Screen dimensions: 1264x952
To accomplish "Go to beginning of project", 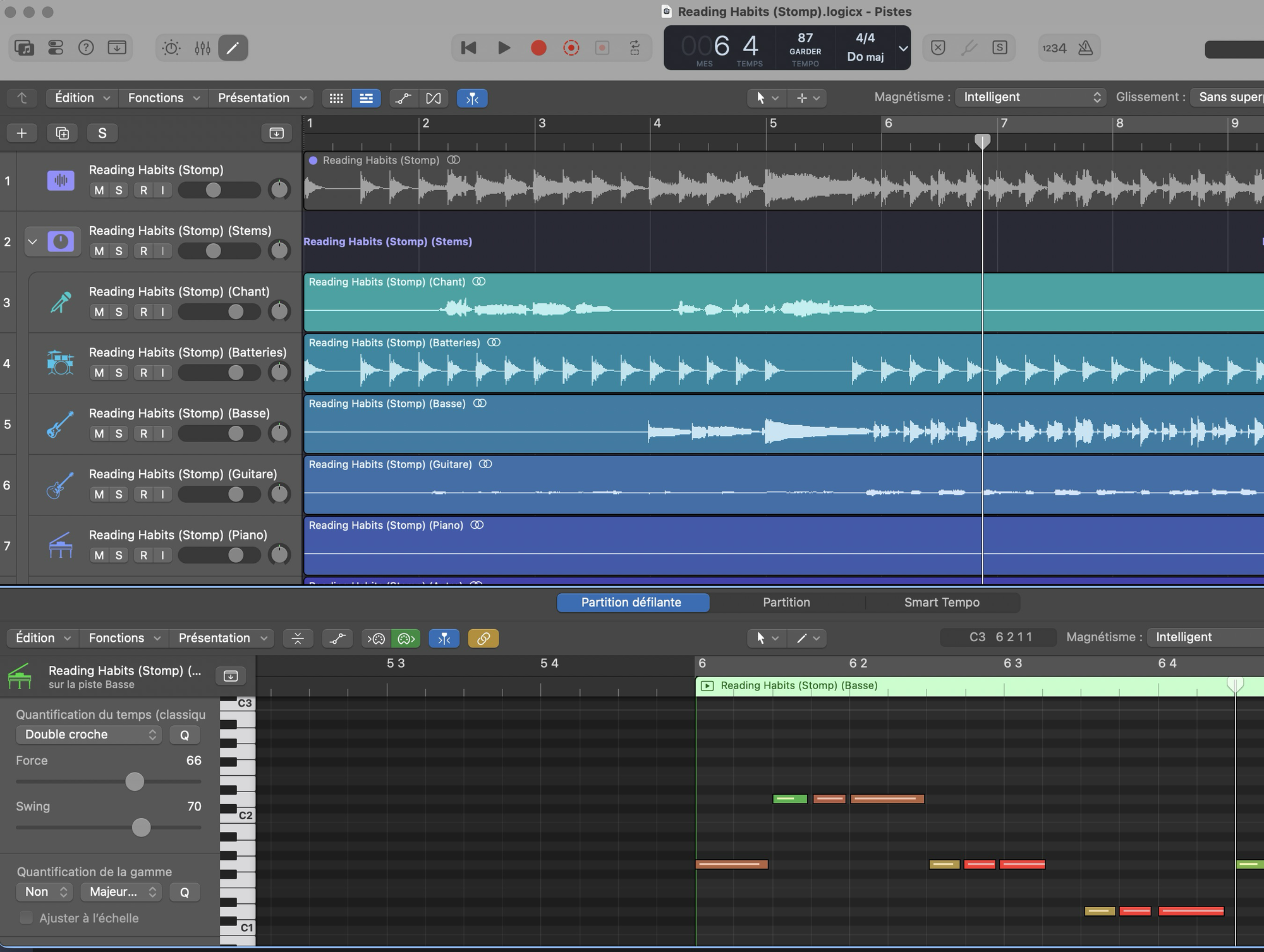I will pyautogui.click(x=468, y=47).
